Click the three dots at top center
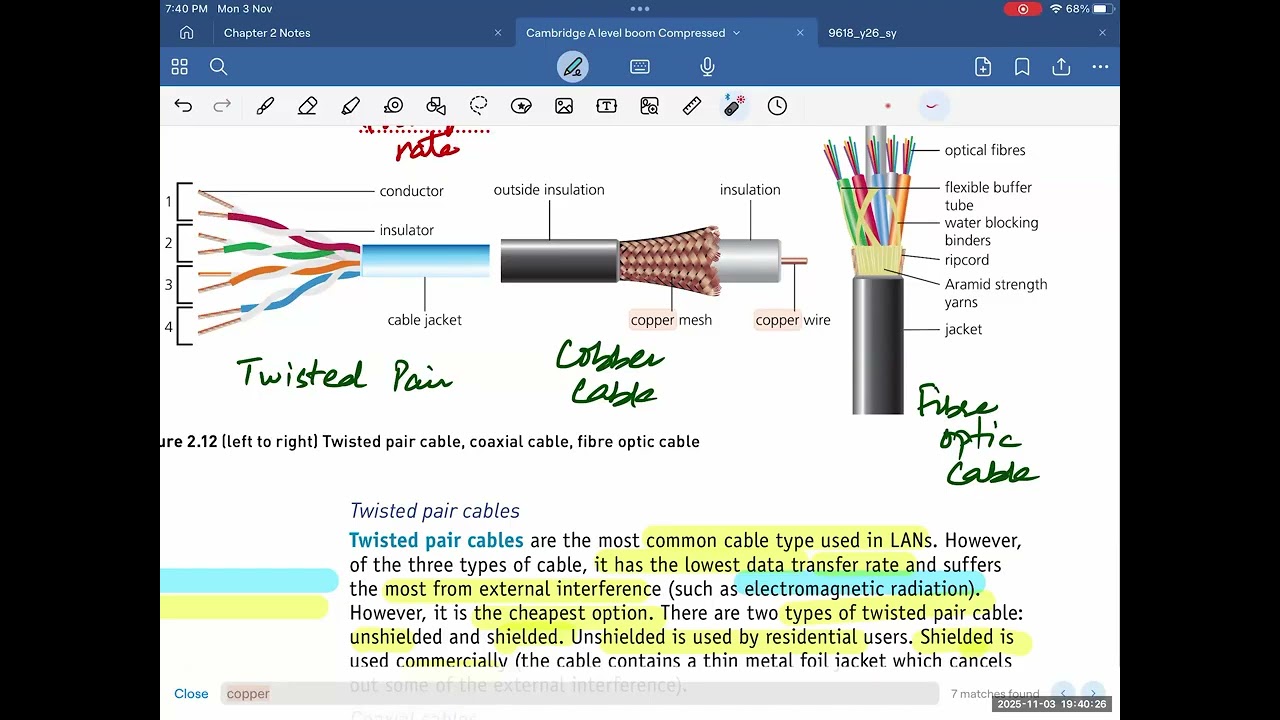1280x720 pixels. (x=640, y=8)
